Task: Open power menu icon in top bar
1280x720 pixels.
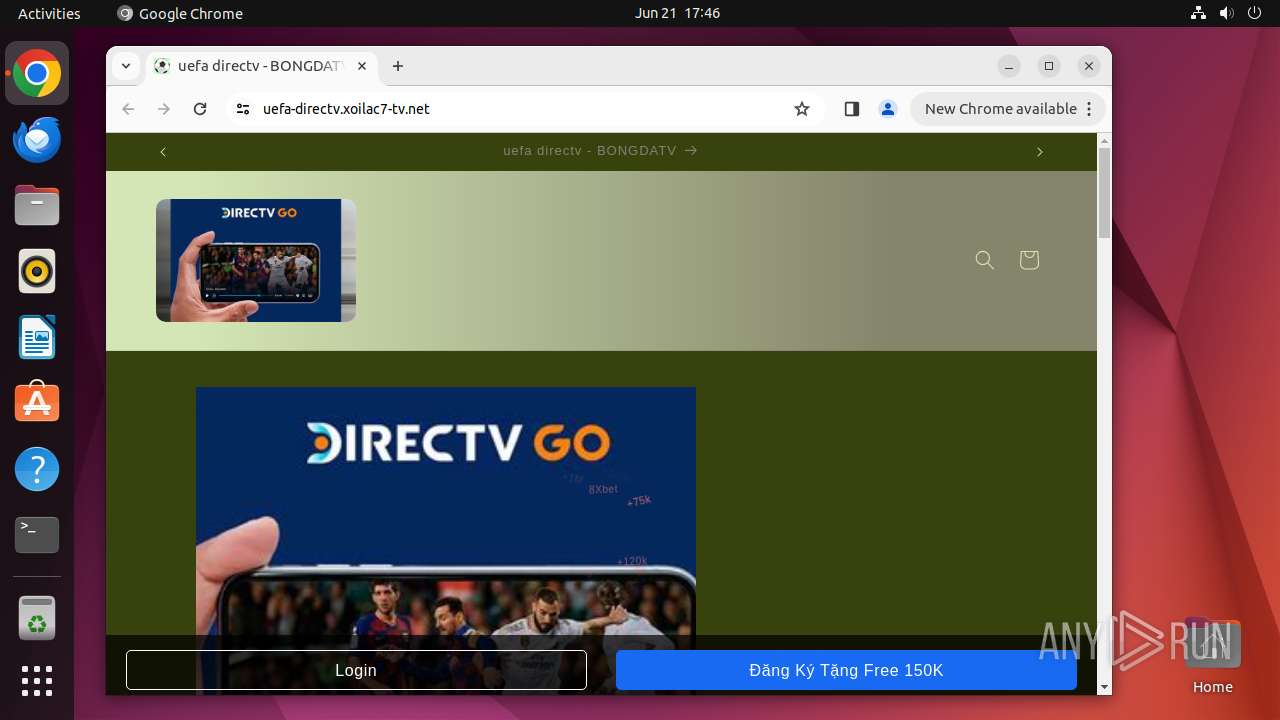Action: [x=1255, y=13]
